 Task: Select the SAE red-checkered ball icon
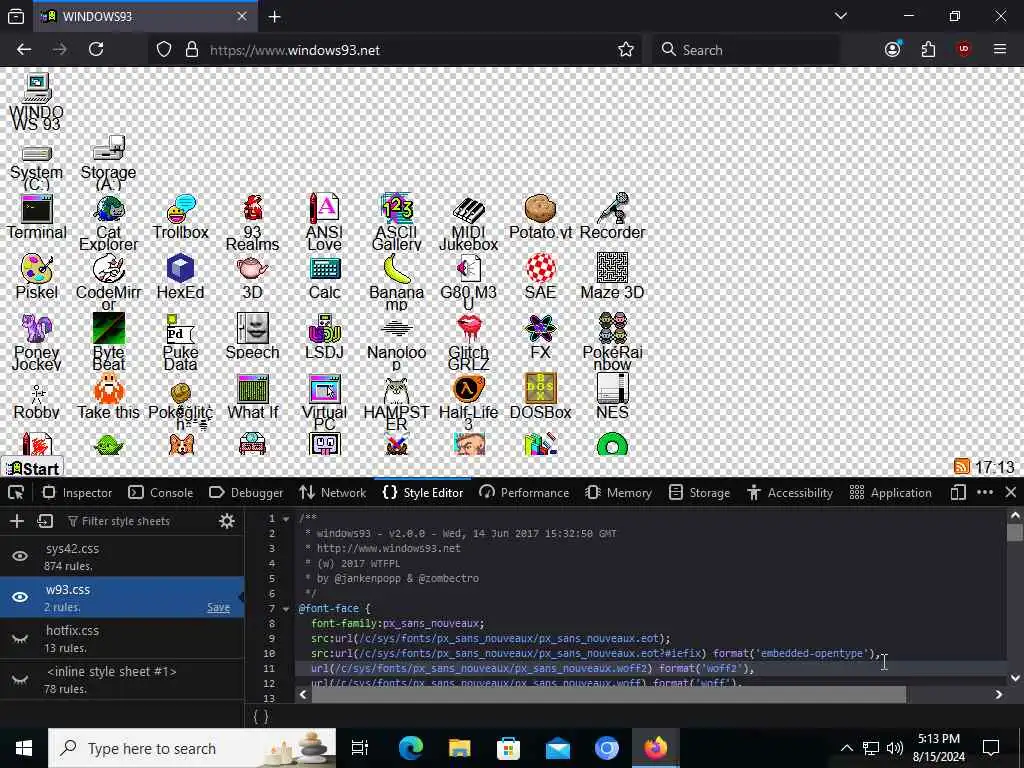pos(540,278)
